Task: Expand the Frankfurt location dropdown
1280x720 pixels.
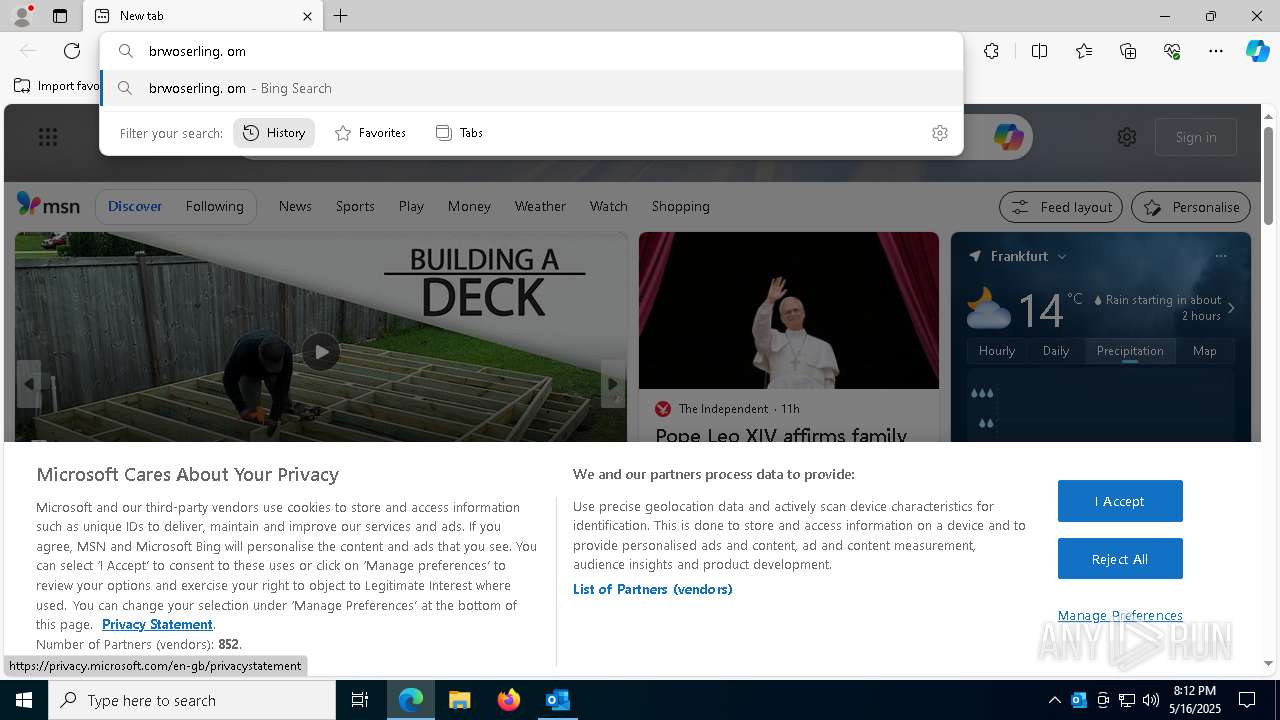Action: point(1062,256)
